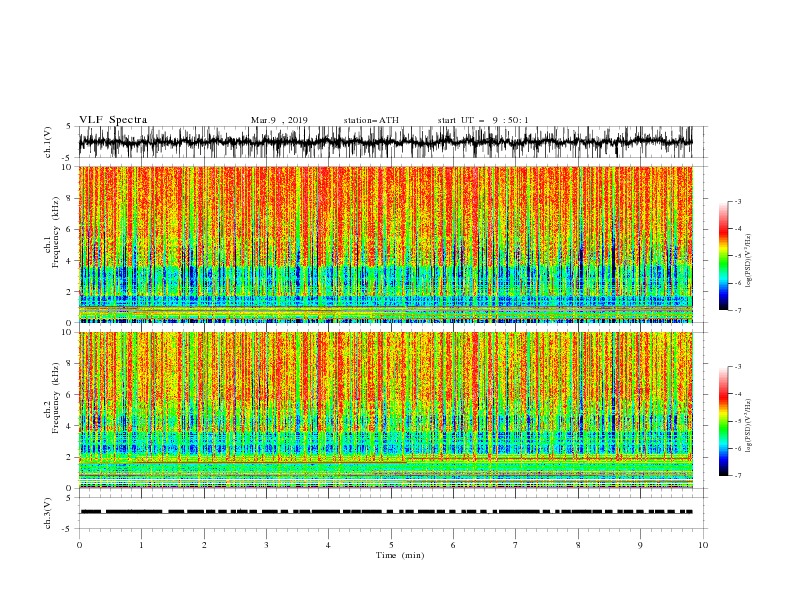Click the "ch.1 Frequency (kHz)" axis label
This screenshot has width=792, height=612.
click(x=51, y=232)
